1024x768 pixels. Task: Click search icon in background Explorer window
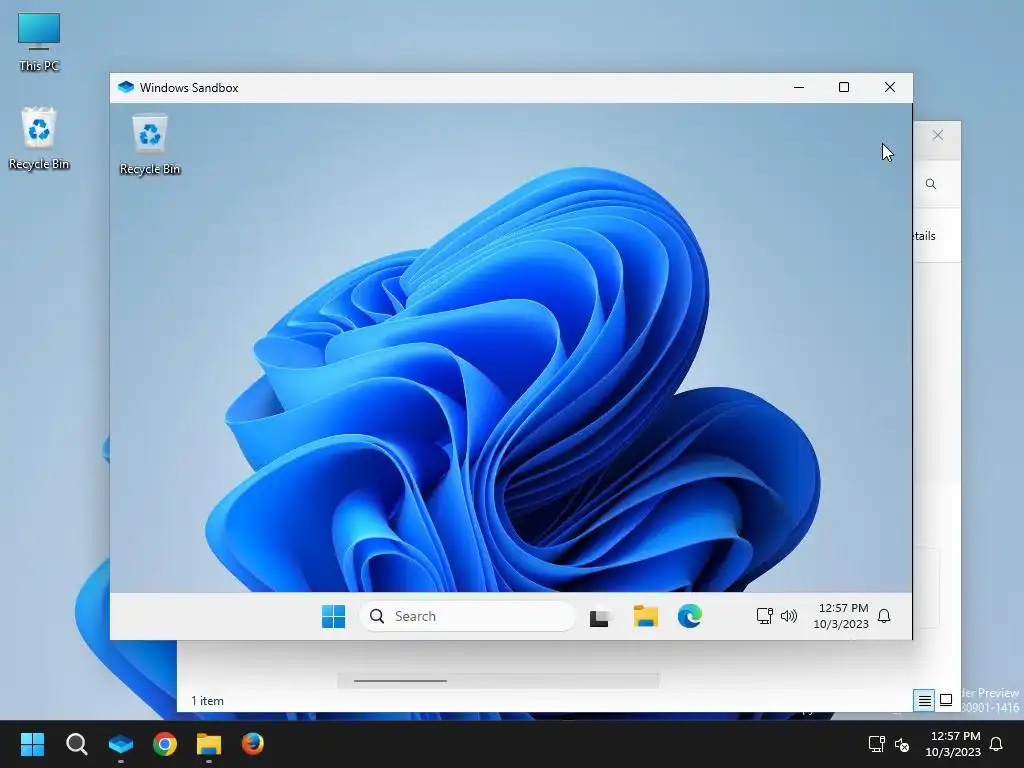pos(931,184)
